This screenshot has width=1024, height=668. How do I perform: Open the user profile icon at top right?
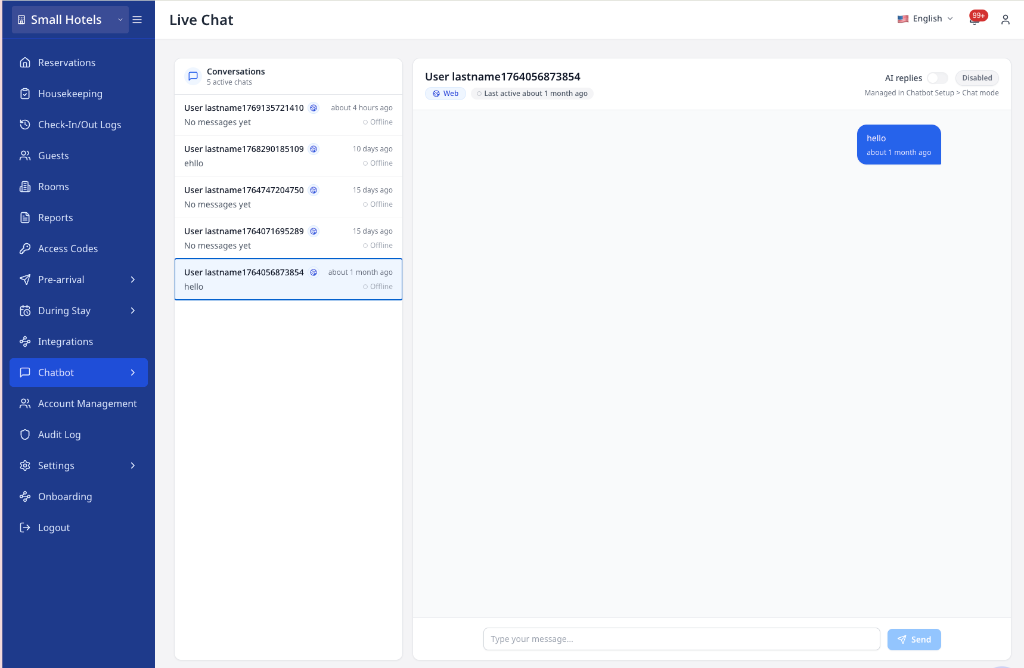pos(1003,18)
